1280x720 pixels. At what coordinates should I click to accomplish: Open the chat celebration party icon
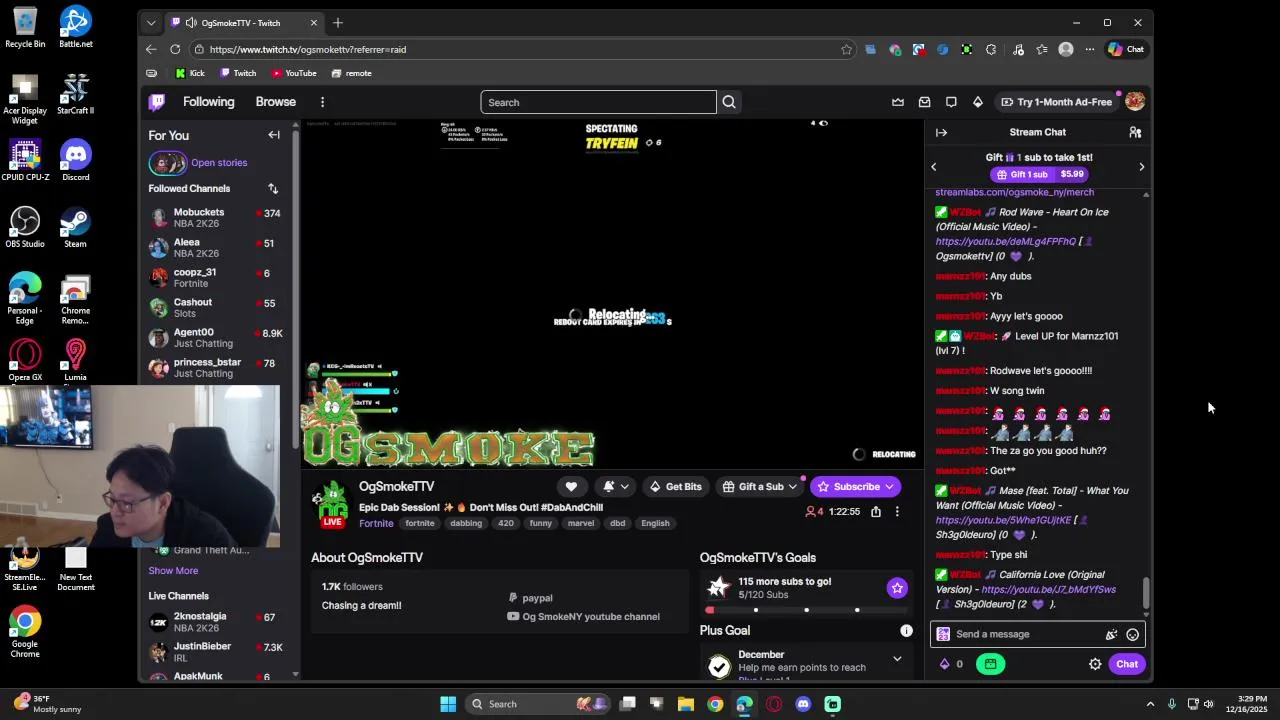point(1111,634)
